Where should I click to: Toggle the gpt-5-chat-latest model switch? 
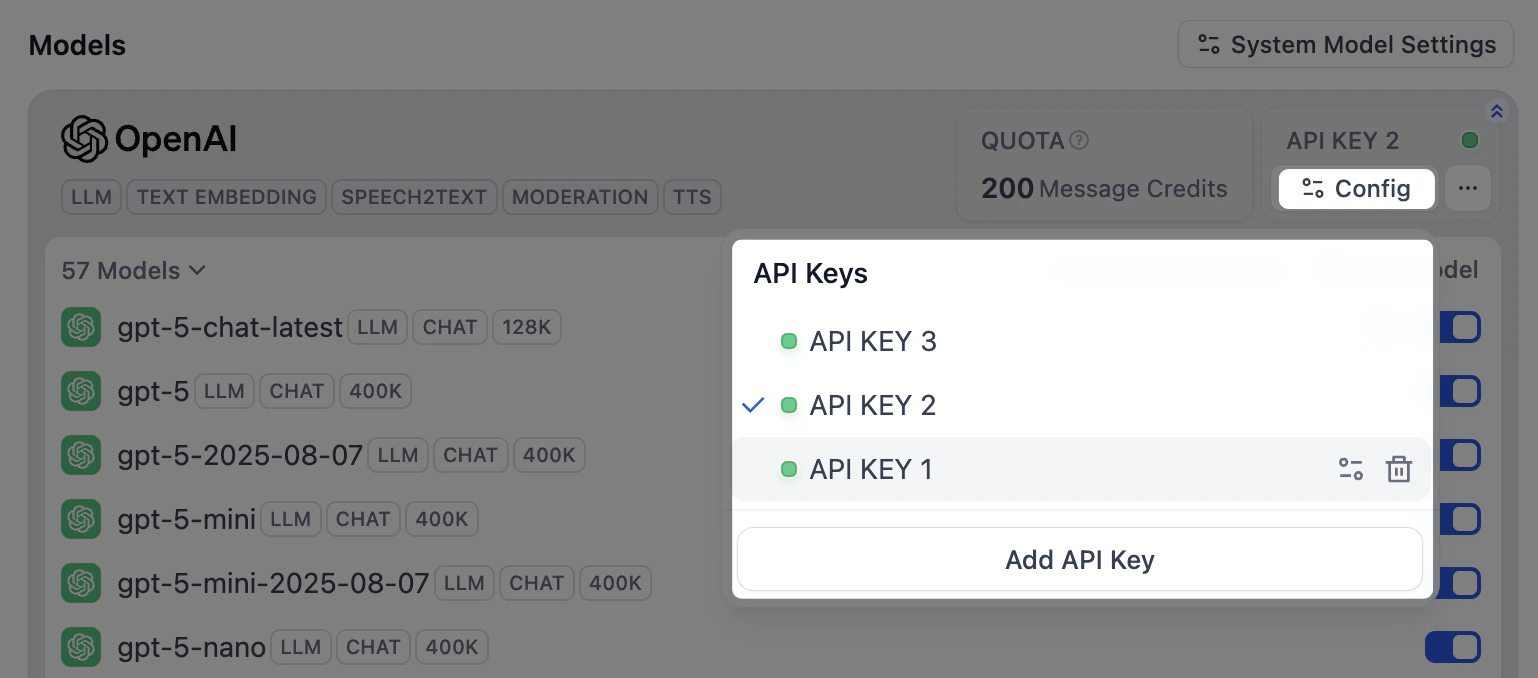[1453, 327]
